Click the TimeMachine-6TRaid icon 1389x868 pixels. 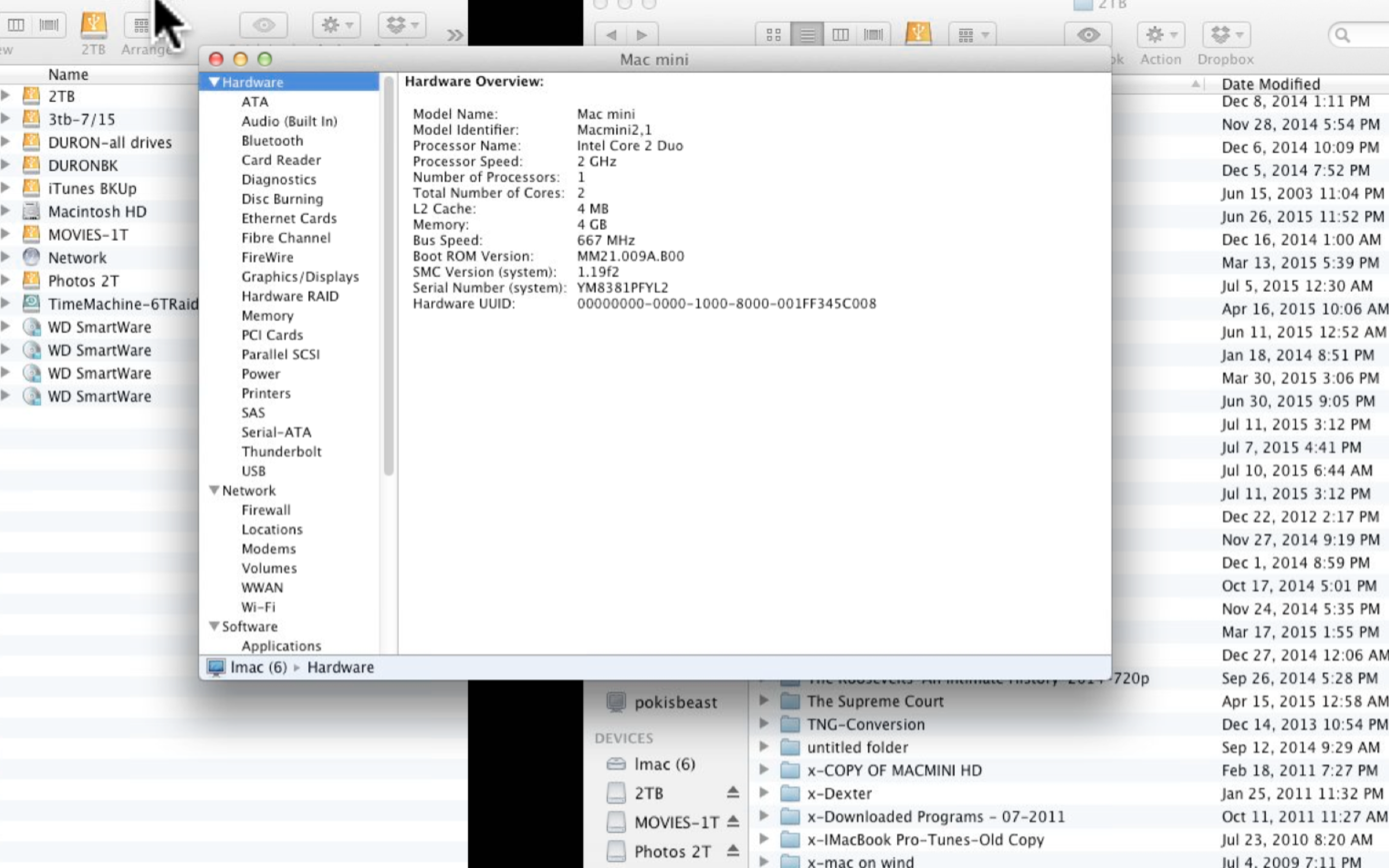(x=31, y=304)
